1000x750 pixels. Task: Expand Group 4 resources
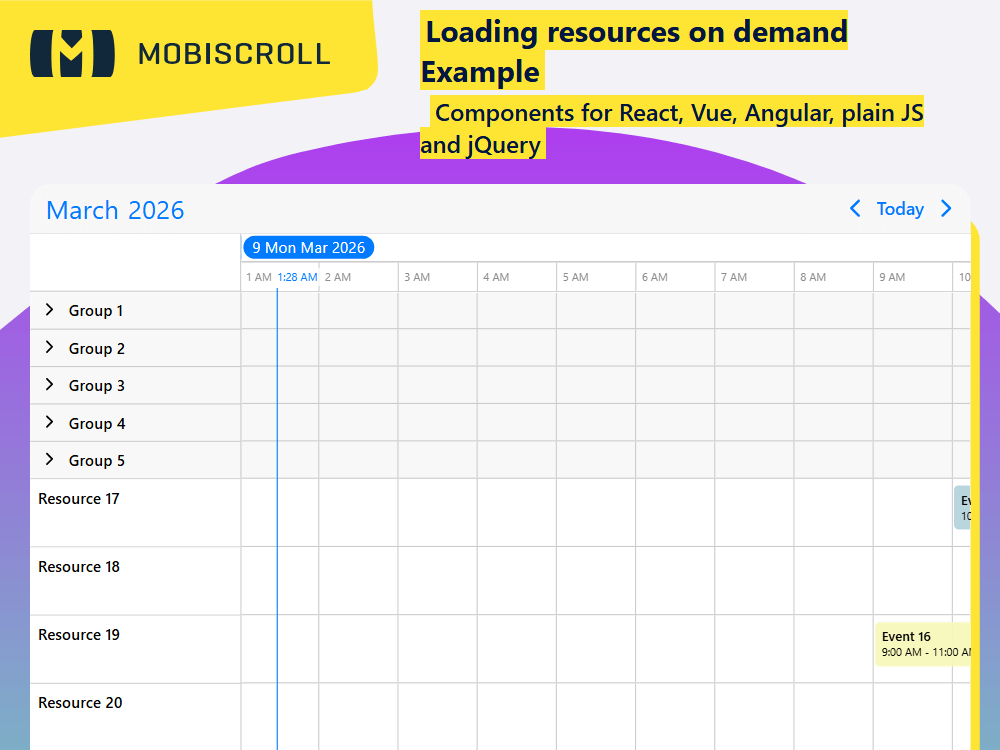pos(49,422)
